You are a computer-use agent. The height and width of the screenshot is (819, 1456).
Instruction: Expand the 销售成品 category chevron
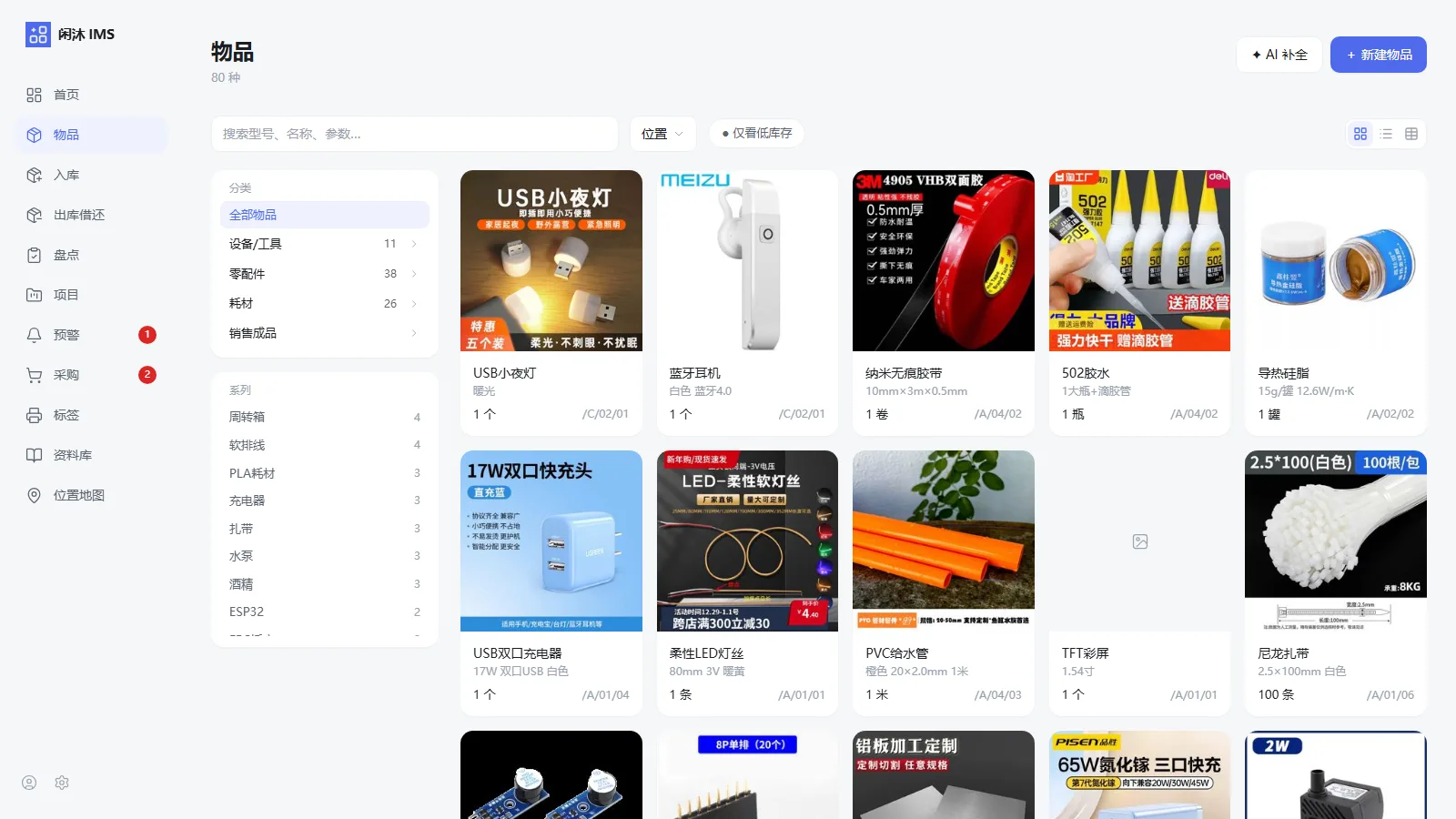414,333
